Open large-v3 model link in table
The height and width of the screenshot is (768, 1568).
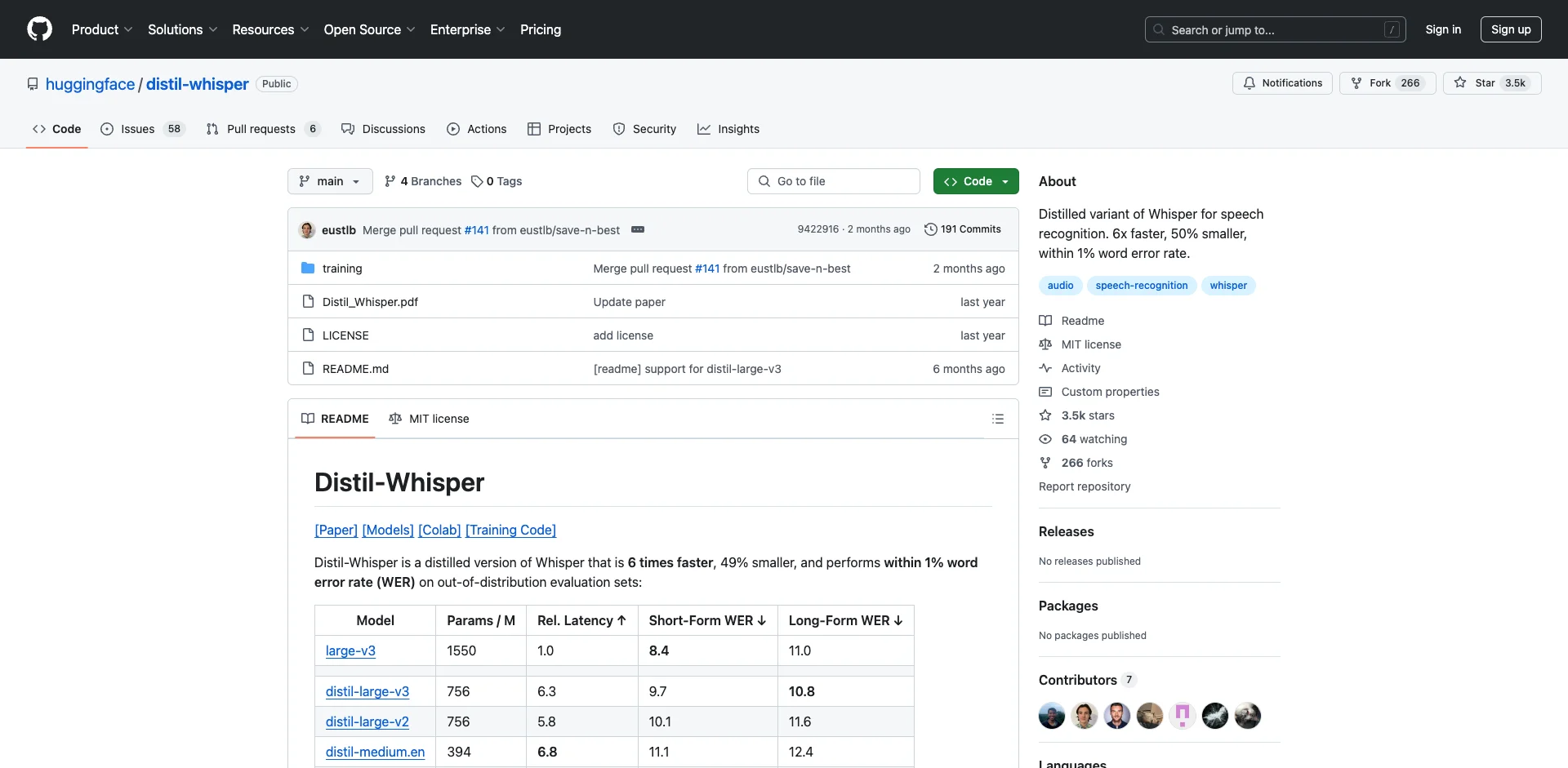click(x=350, y=650)
